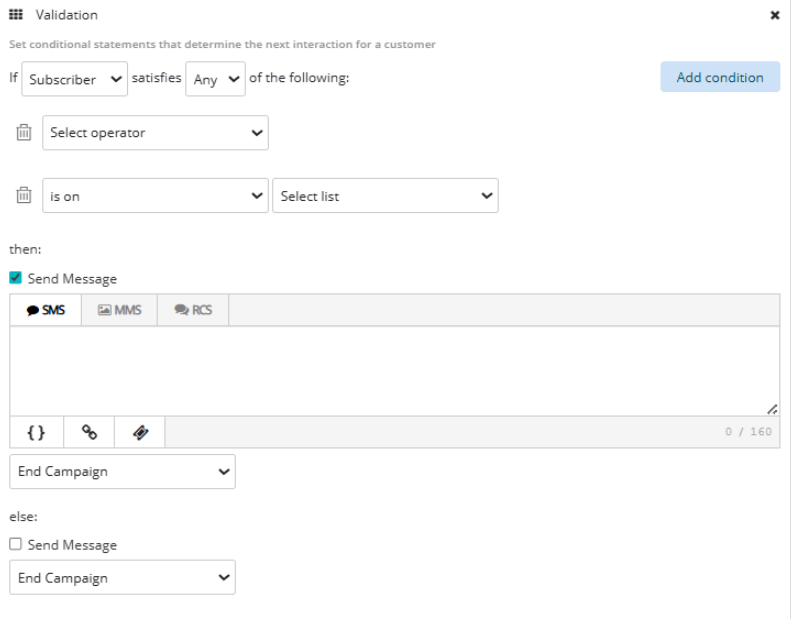Click the Validation grid icon in header
Image resolution: width=791 pixels, height=619 pixels.
(x=16, y=15)
